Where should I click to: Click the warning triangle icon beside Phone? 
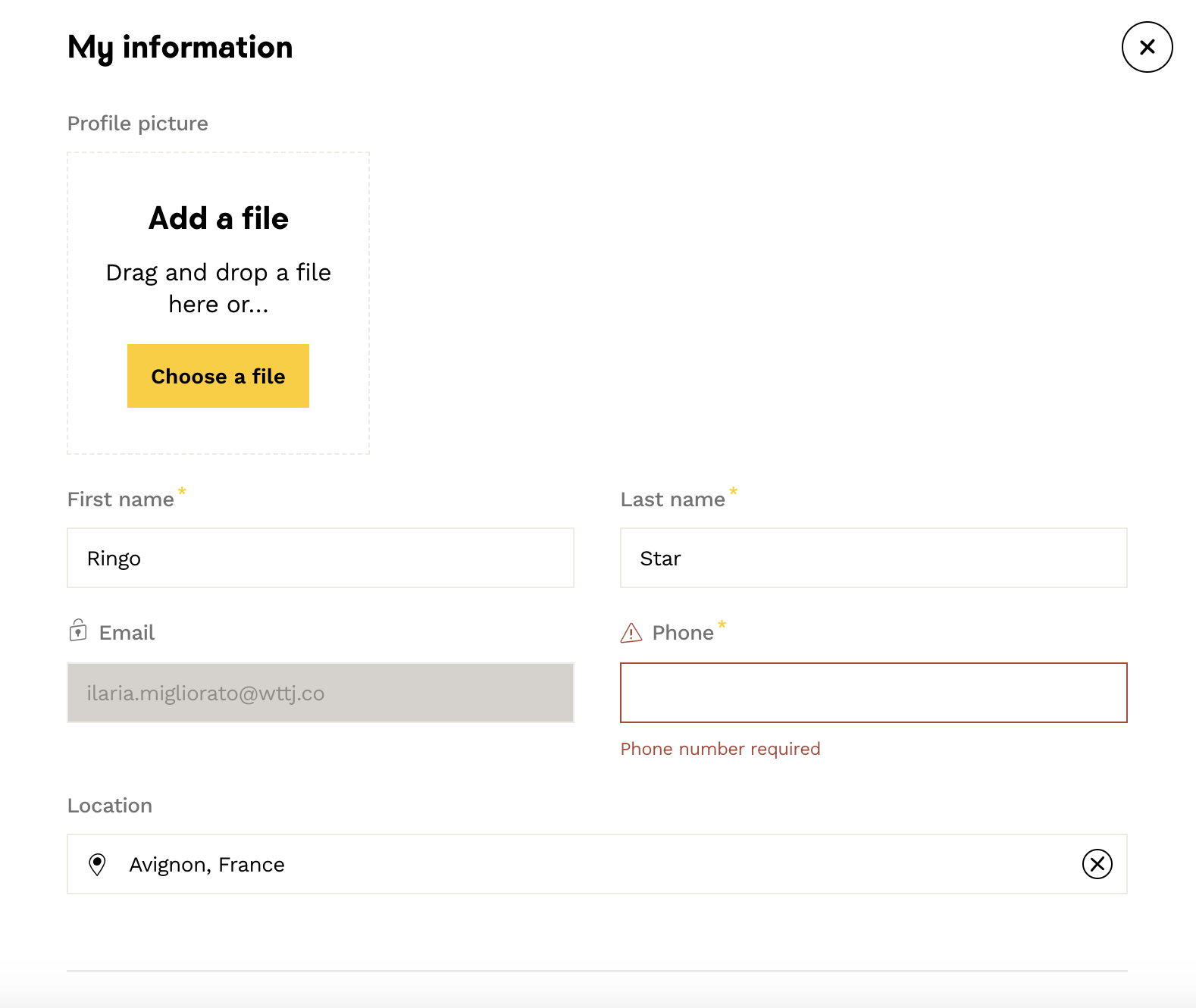(x=631, y=633)
